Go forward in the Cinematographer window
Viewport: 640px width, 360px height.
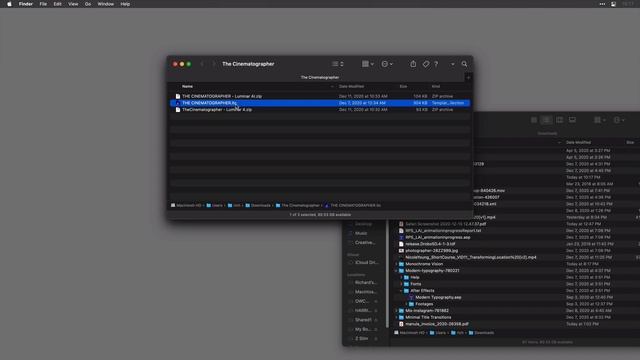click(213, 64)
